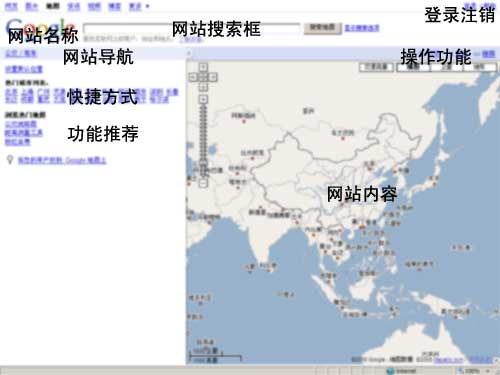Expand the More dropdown in top navigation
The width and height of the screenshot is (500, 375).
138,6
